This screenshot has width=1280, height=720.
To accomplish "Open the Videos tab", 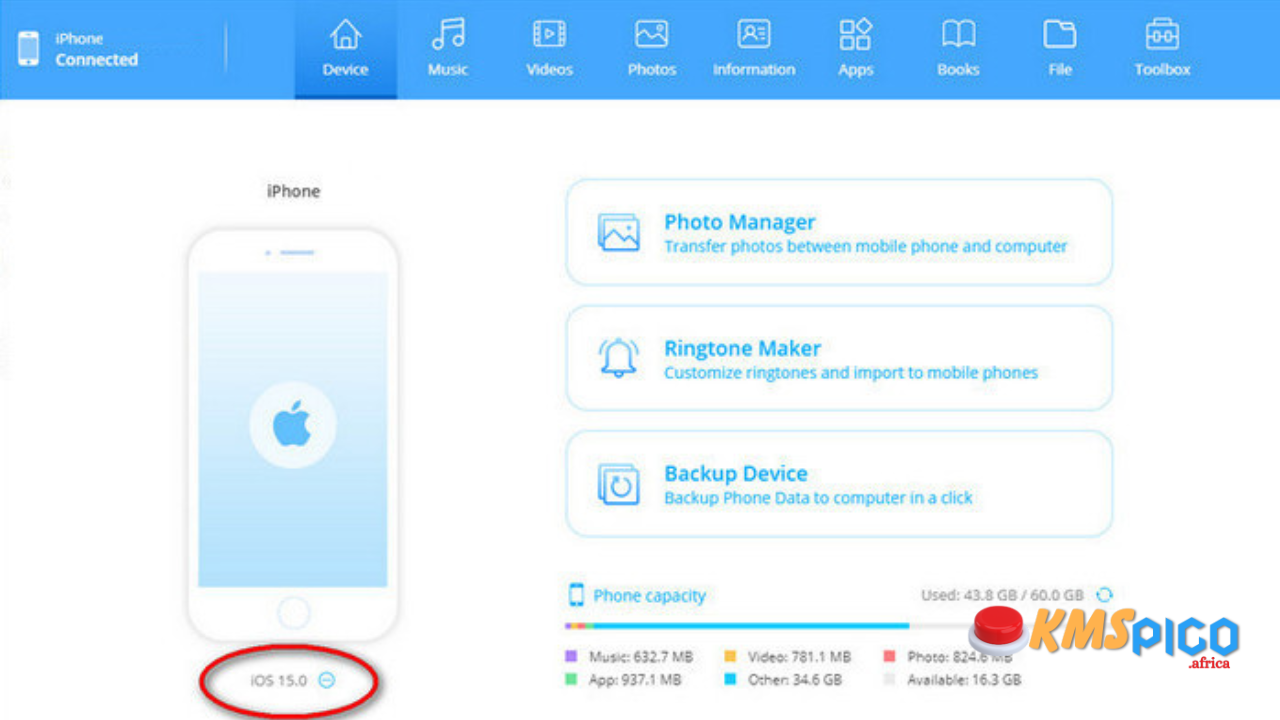I will pyautogui.click(x=550, y=49).
